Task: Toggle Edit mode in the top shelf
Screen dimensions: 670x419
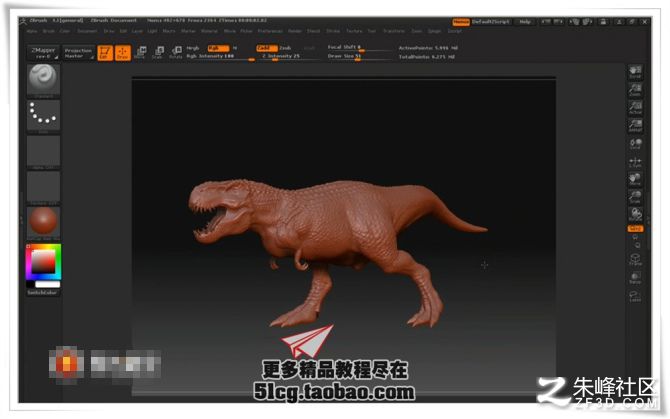Action: (105, 53)
